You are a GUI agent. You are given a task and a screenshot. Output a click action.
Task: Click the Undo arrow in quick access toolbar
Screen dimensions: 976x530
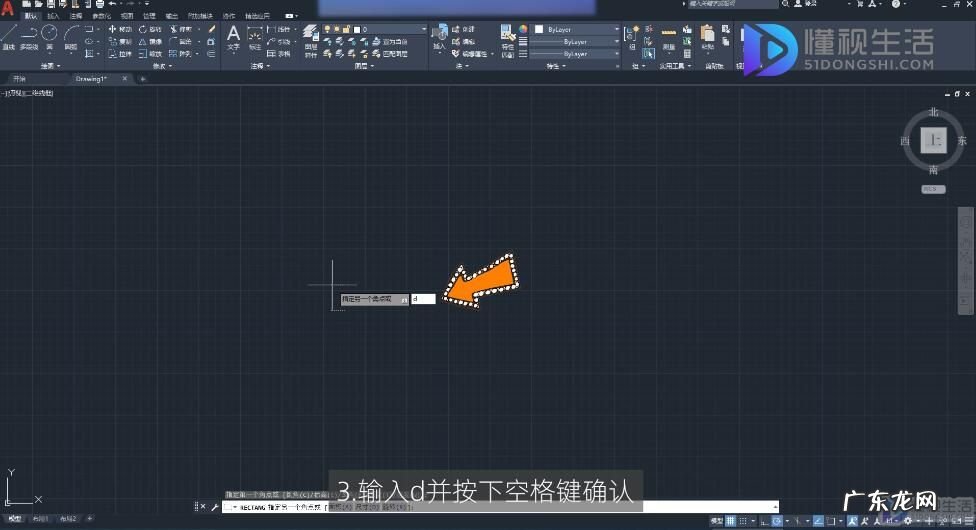(113, 4)
